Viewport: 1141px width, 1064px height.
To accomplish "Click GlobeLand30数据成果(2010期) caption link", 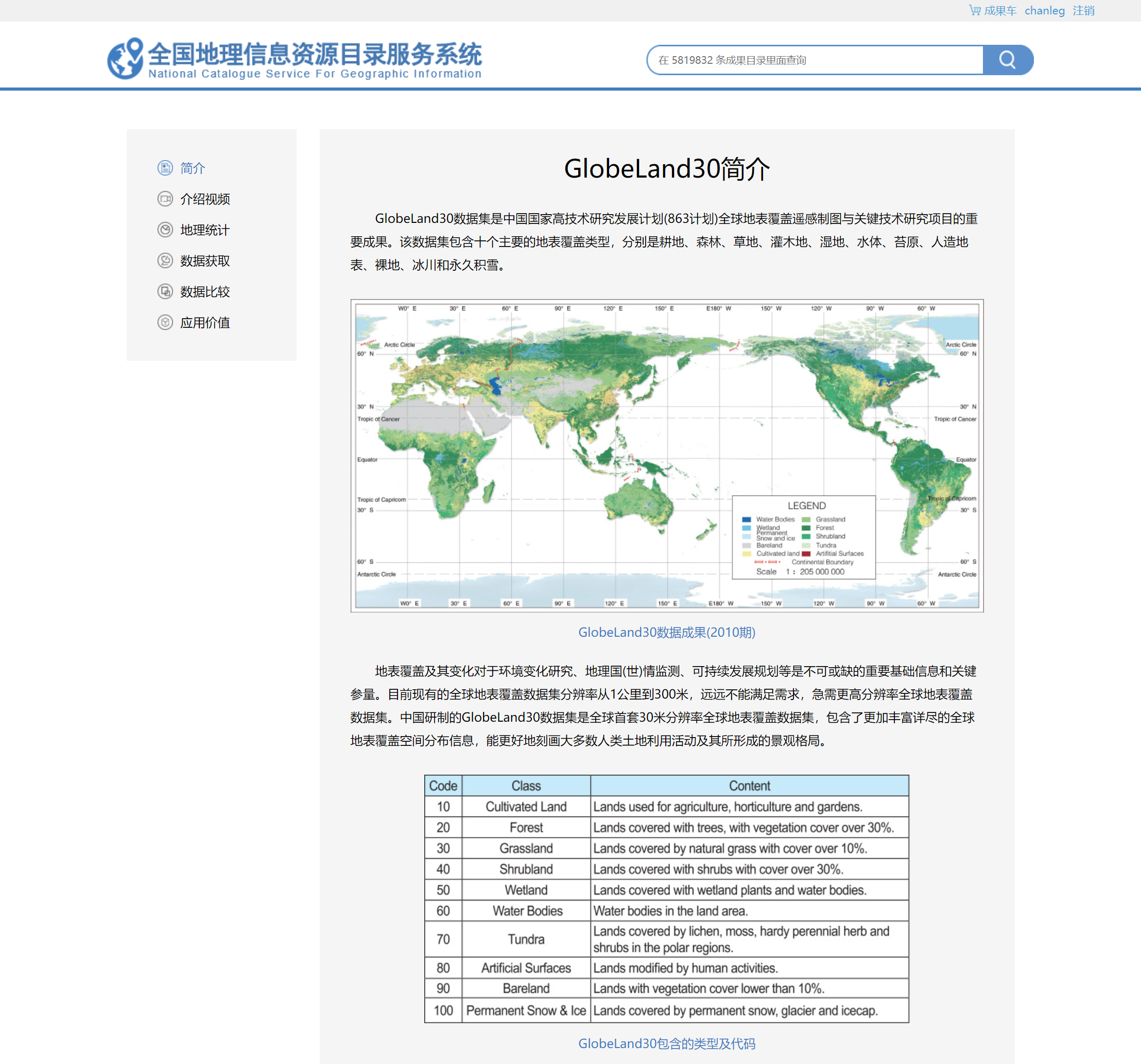I will pyautogui.click(x=666, y=633).
